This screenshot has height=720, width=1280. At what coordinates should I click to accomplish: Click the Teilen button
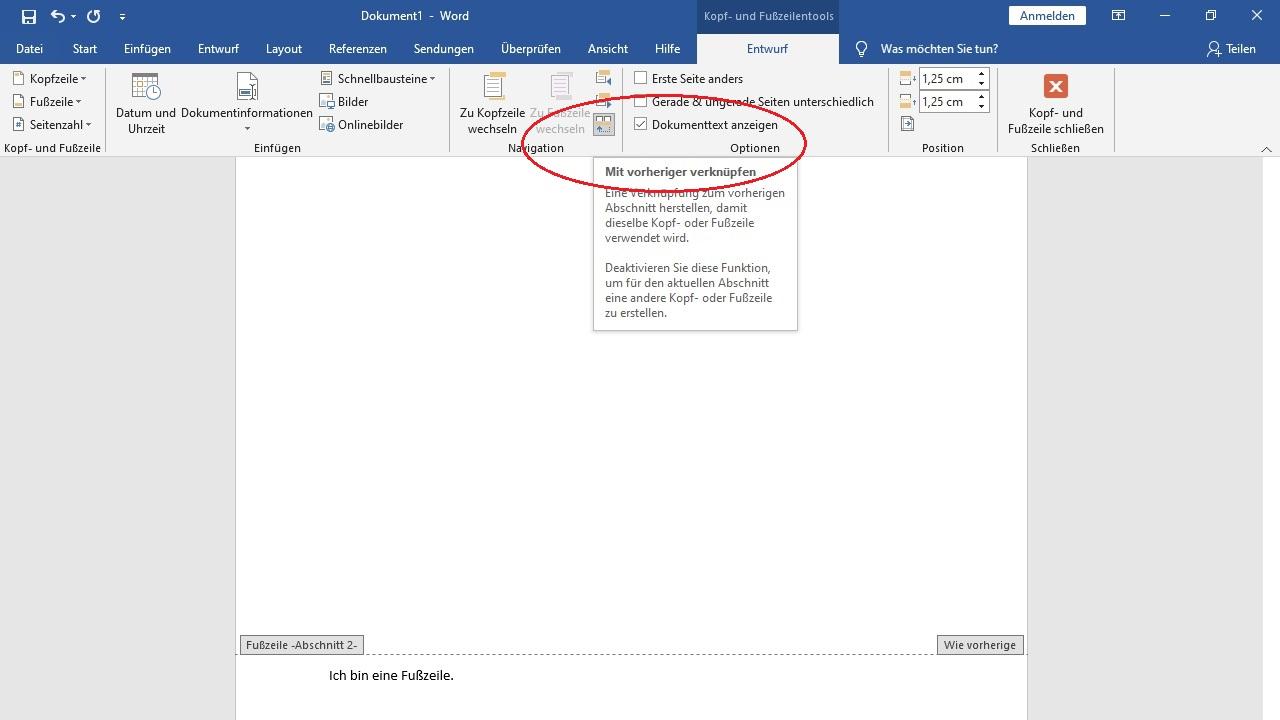[1231, 49]
